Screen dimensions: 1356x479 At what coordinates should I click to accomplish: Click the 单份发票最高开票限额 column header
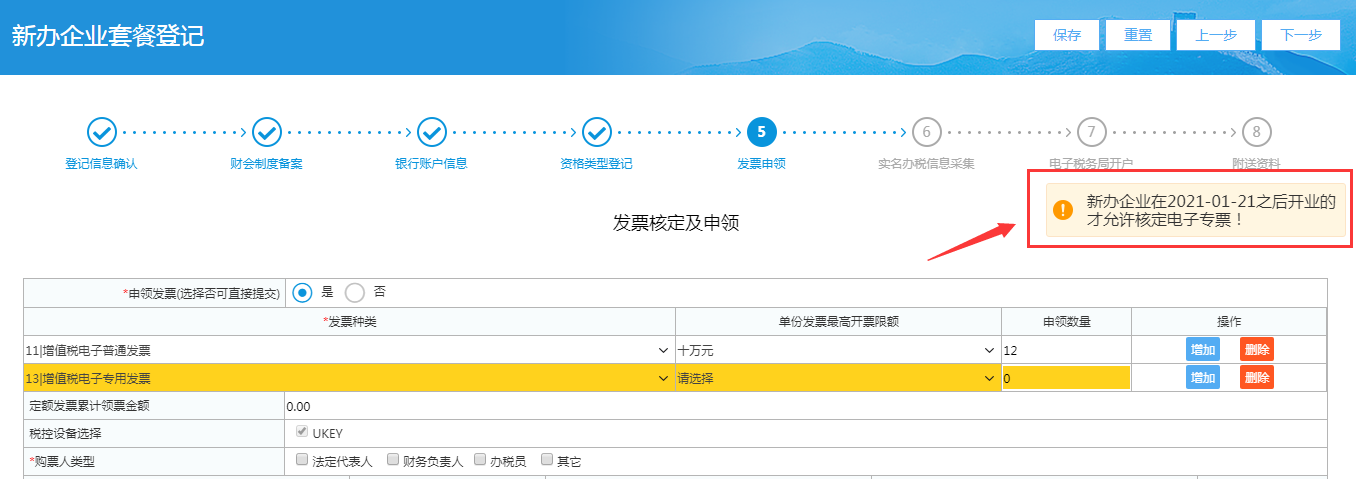[x=838, y=321]
